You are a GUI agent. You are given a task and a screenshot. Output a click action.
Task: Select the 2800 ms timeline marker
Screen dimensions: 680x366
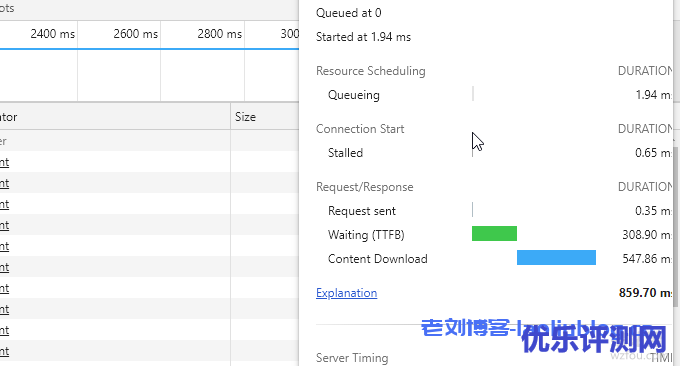[219, 34]
